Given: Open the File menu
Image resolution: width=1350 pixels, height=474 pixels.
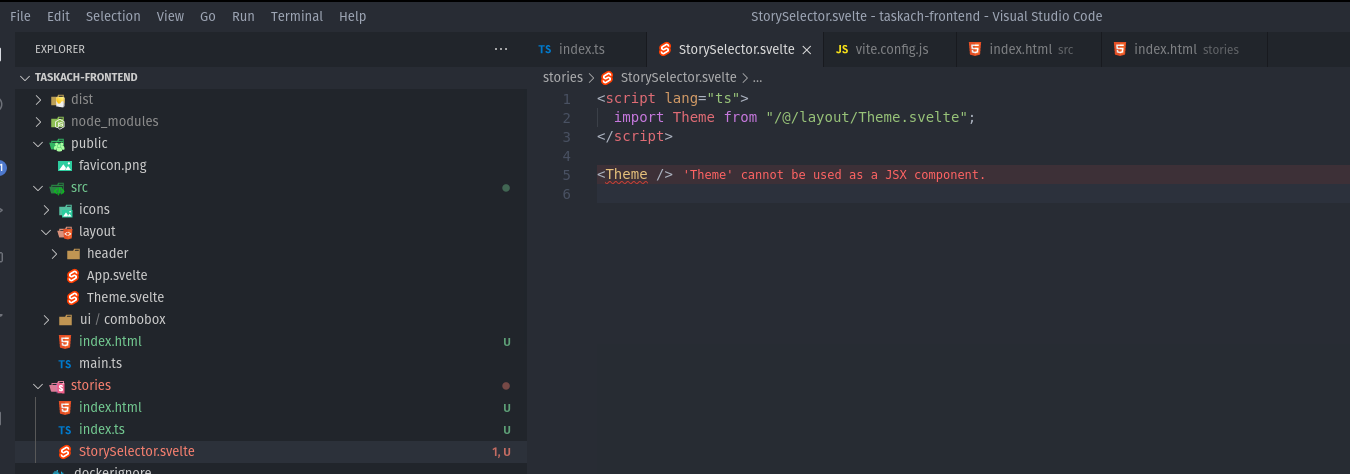Looking at the screenshot, I should click(x=20, y=16).
